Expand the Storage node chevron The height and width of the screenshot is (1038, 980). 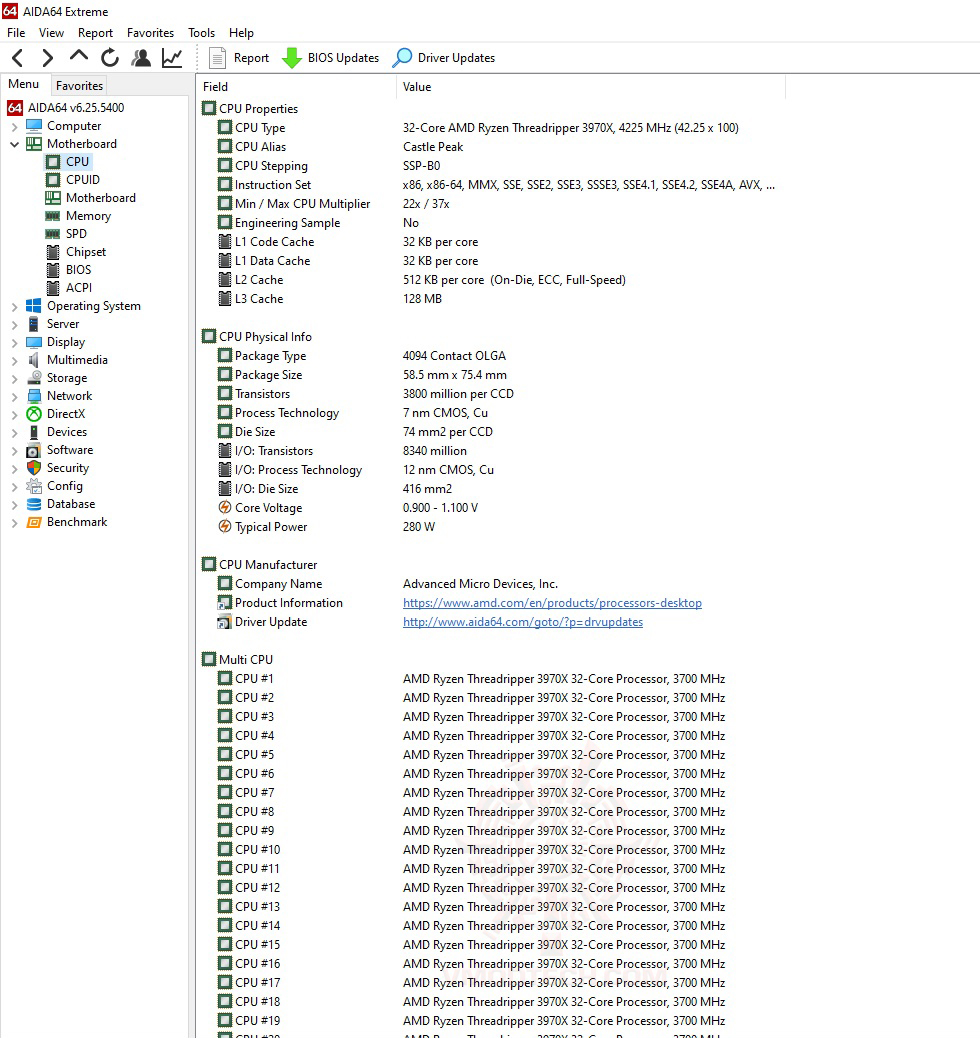tap(15, 379)
